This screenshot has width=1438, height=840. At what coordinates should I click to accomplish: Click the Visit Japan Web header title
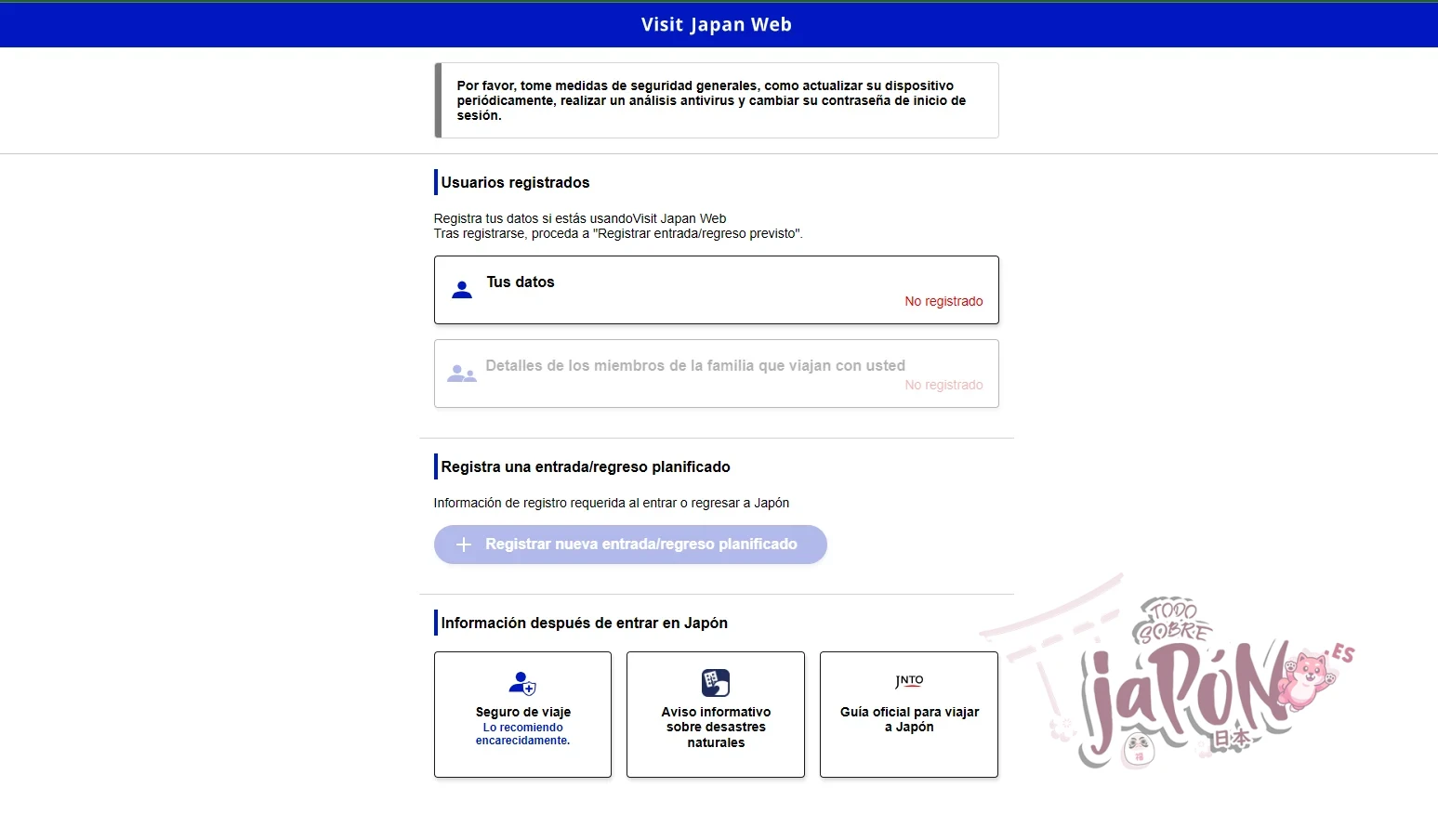coord(717,25)
